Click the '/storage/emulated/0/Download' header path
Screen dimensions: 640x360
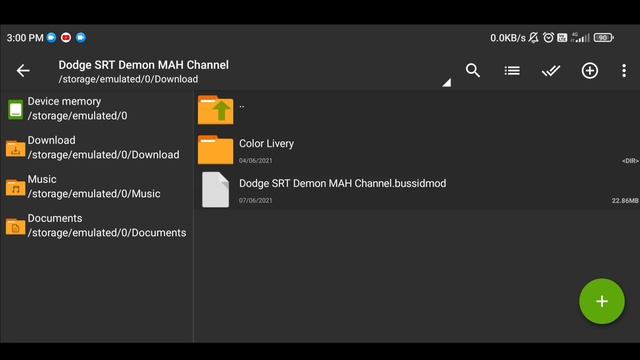pos(128,79)
